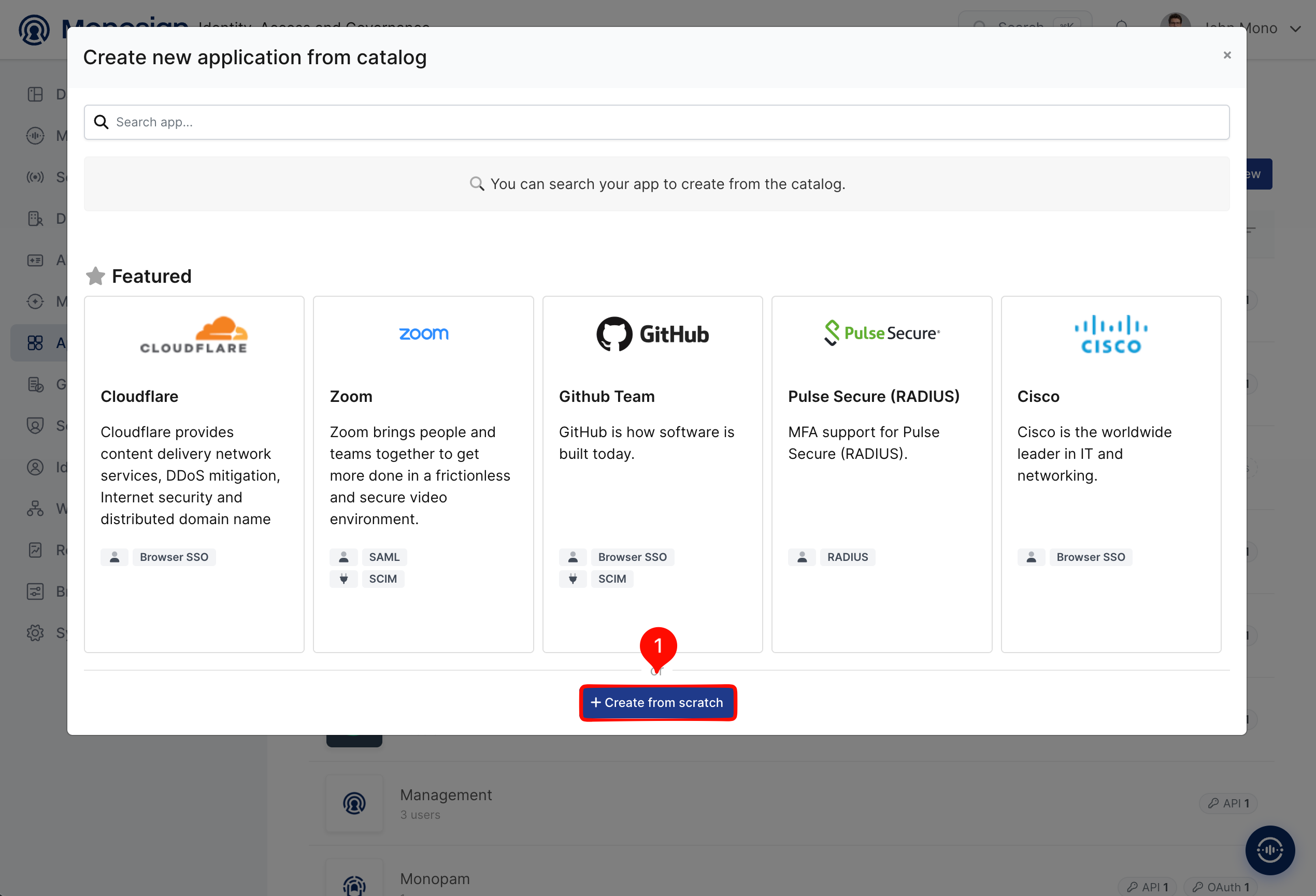Image resolution: width=1316 pixels, height=896 pixels.
Task: Click the user icon on the Cloudflare card
Action: tap(115, 557)
